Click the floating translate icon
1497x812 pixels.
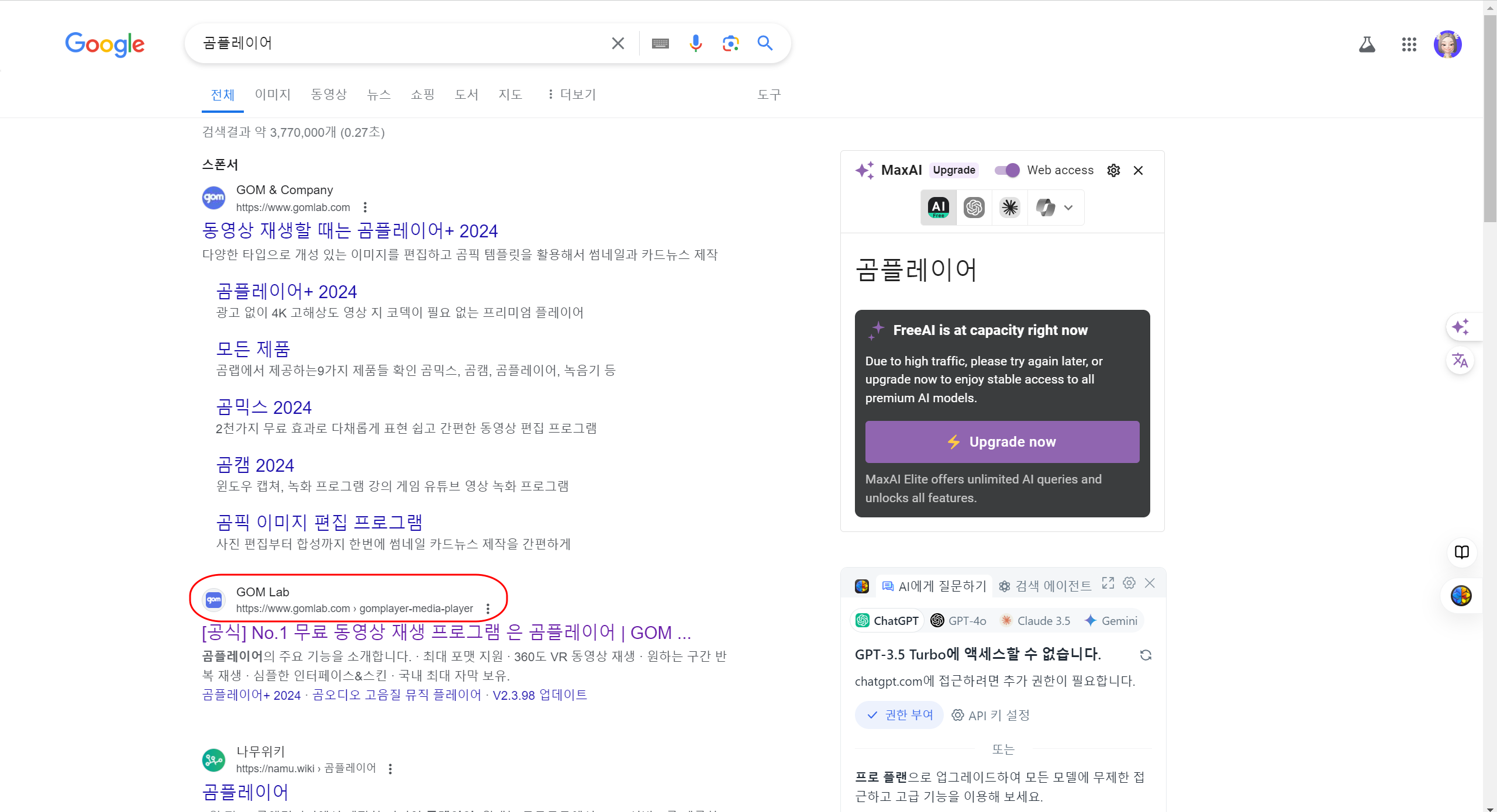[x=1460, y=360]
